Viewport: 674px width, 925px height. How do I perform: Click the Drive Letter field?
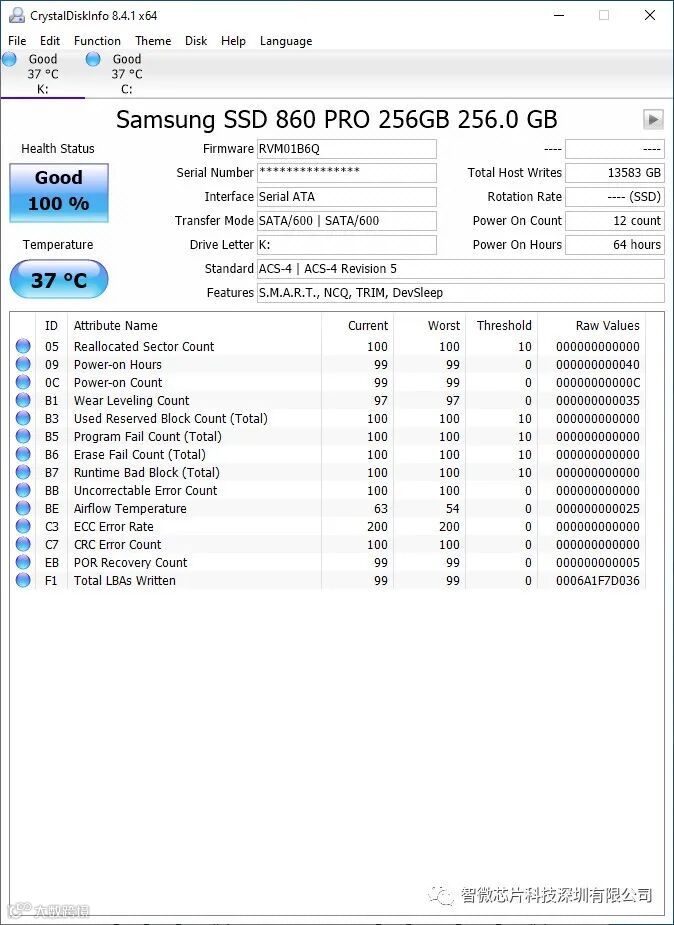click(347, 244)
